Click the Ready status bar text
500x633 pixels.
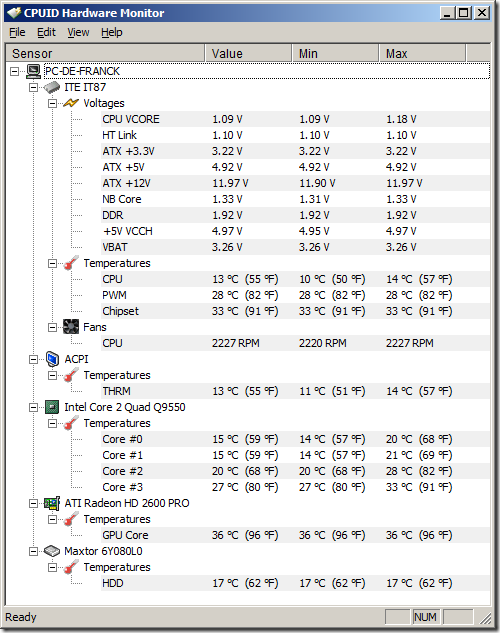click(x=21, y=617)
